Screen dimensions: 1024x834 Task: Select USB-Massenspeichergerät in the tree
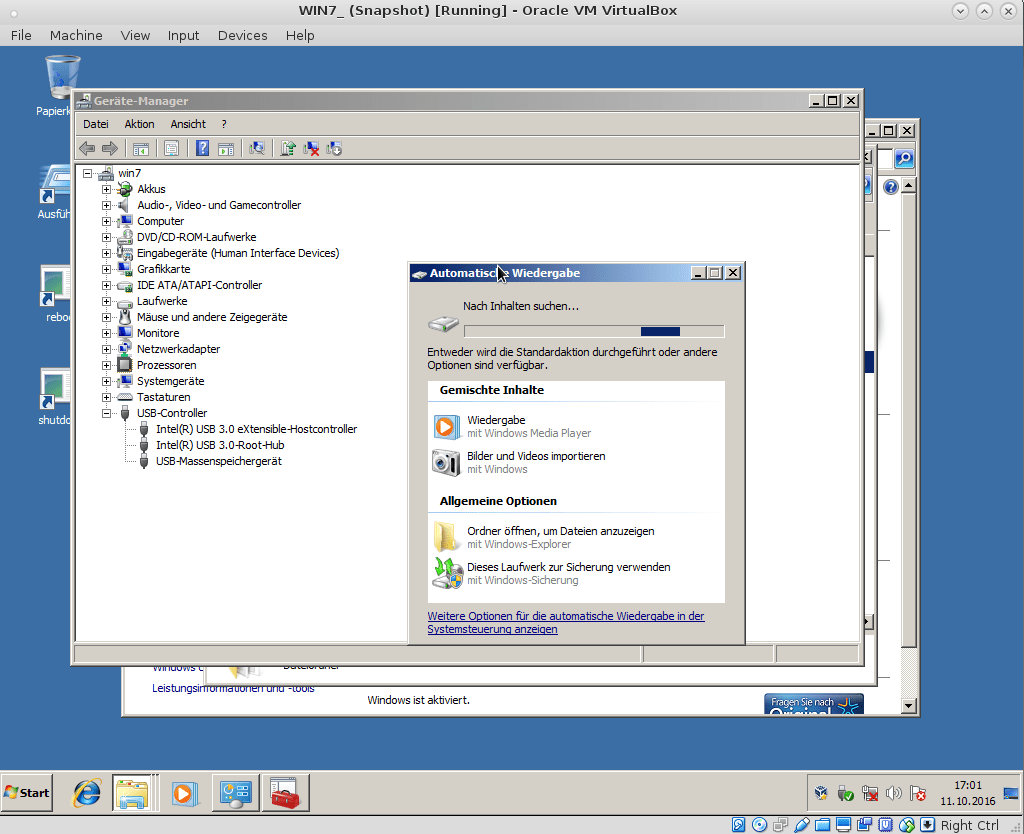click(x=219, y=461)
